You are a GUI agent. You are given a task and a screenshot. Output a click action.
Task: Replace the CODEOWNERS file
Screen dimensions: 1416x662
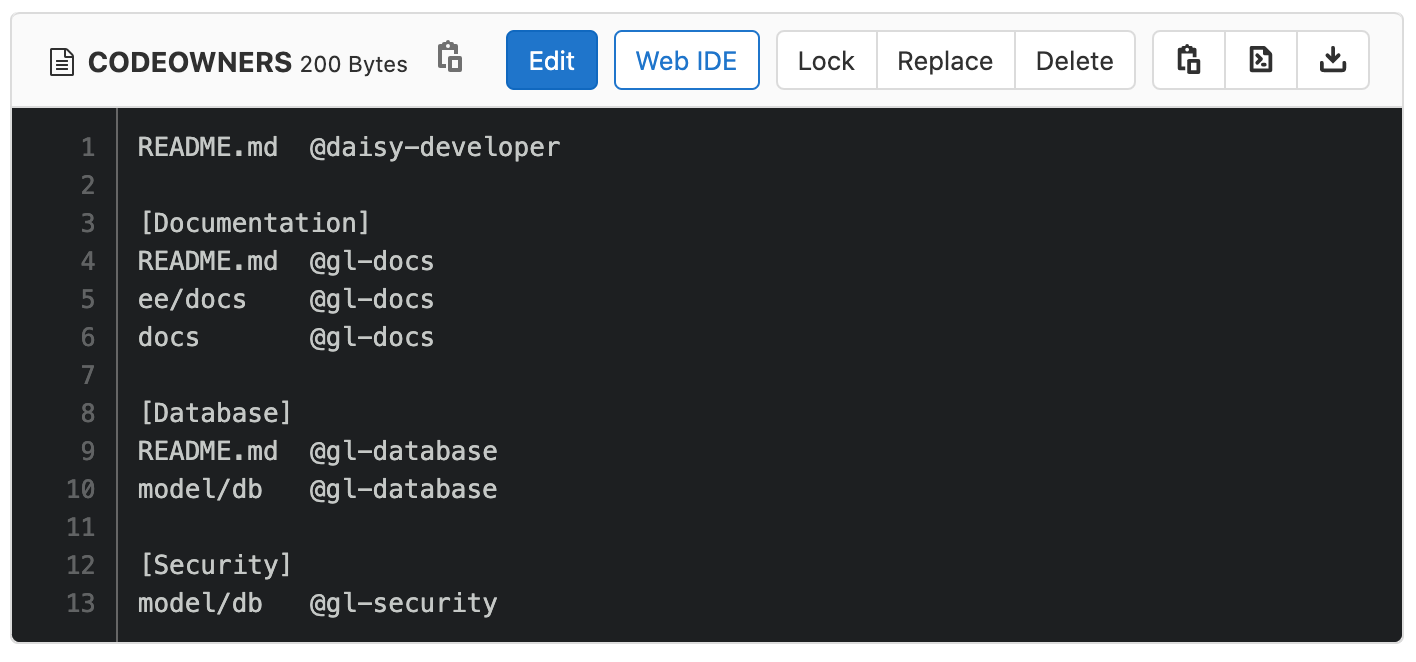[945, 60]
